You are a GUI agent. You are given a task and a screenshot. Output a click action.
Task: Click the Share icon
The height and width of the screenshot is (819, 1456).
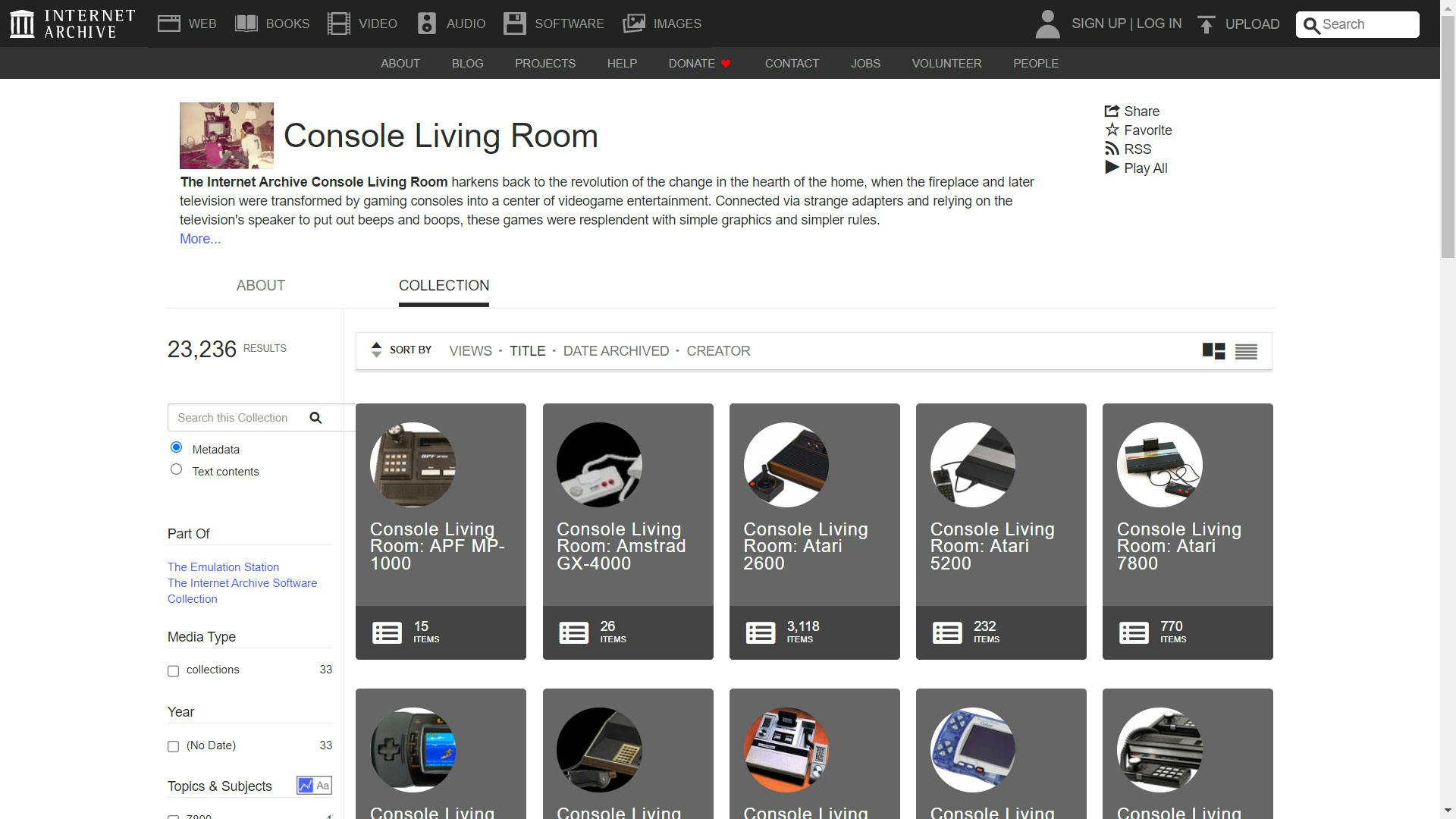coord(1112,111)
